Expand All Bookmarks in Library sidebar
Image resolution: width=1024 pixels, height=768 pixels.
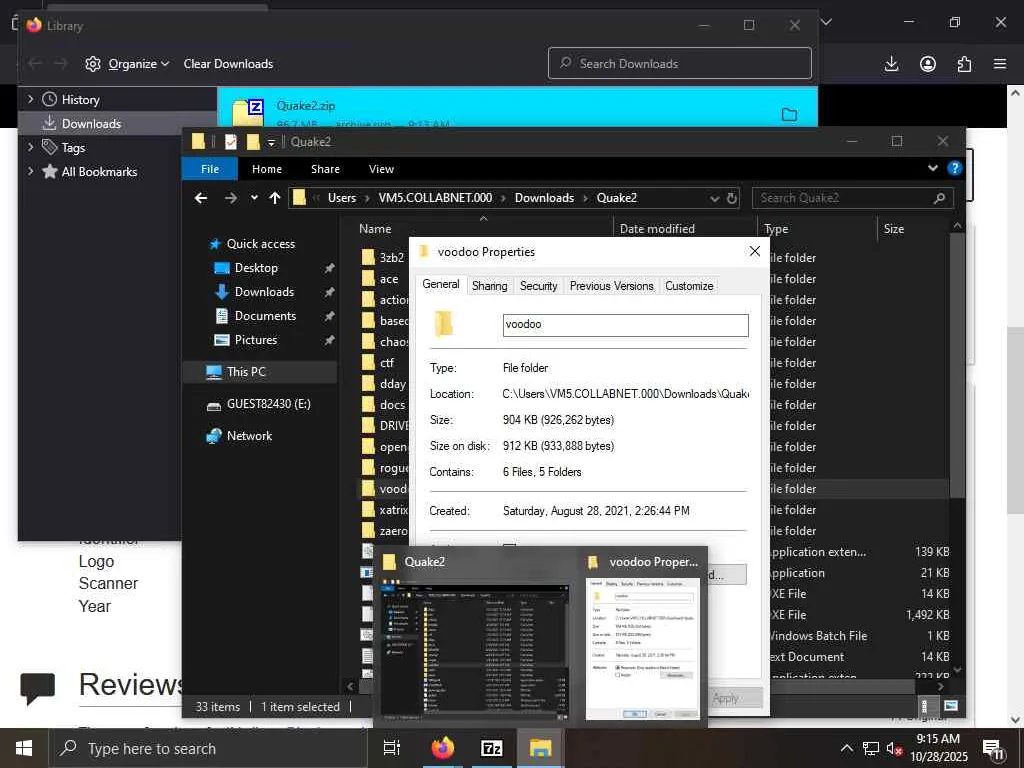coord(30,172)
